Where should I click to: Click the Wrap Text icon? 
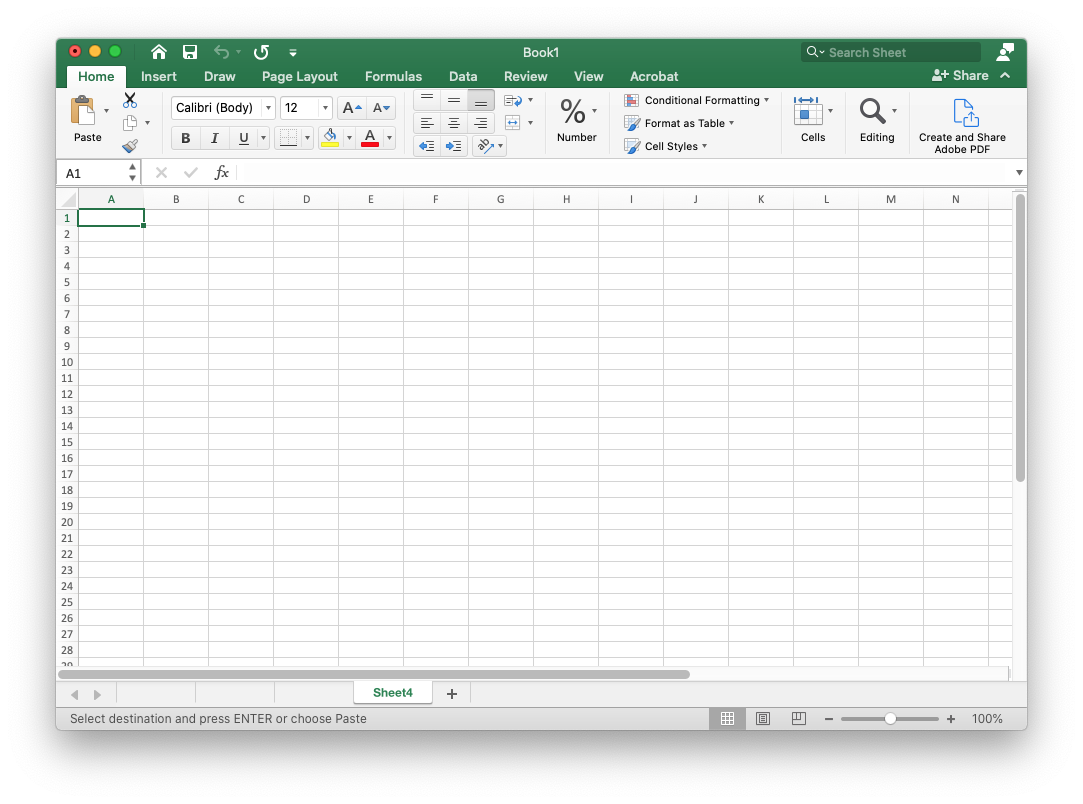tap(512, 101)
